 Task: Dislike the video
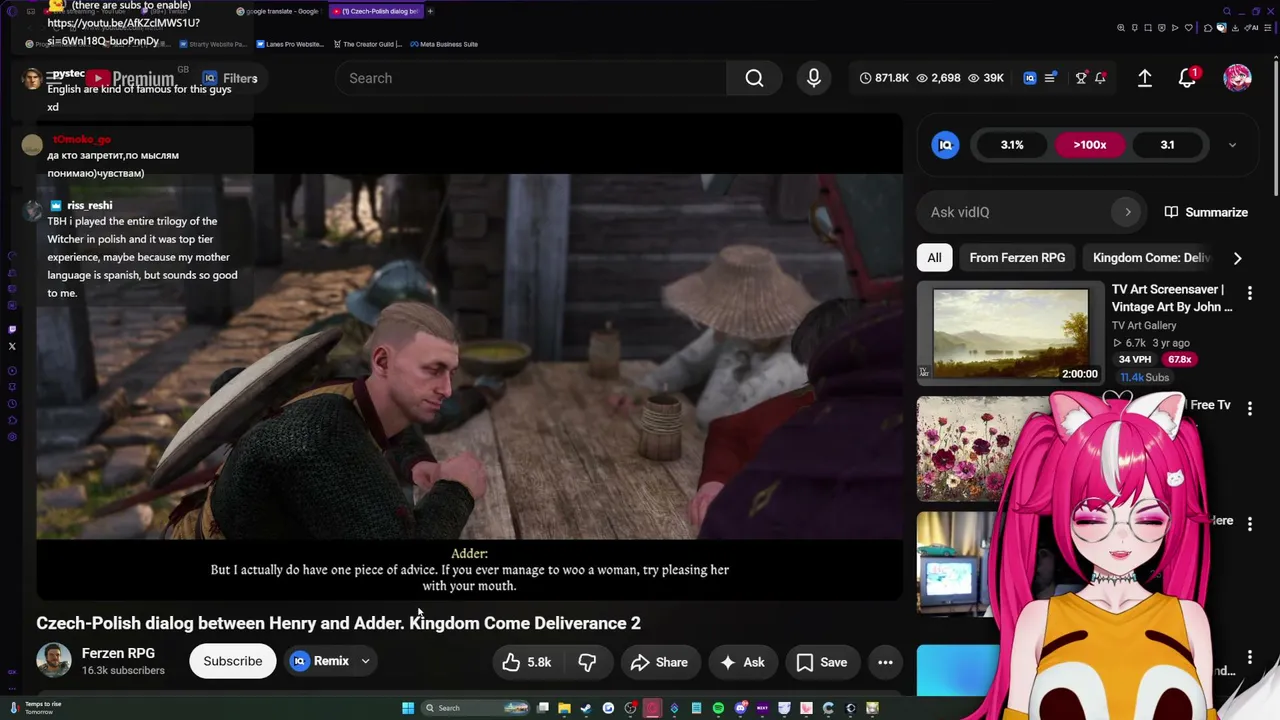point(587,662)
